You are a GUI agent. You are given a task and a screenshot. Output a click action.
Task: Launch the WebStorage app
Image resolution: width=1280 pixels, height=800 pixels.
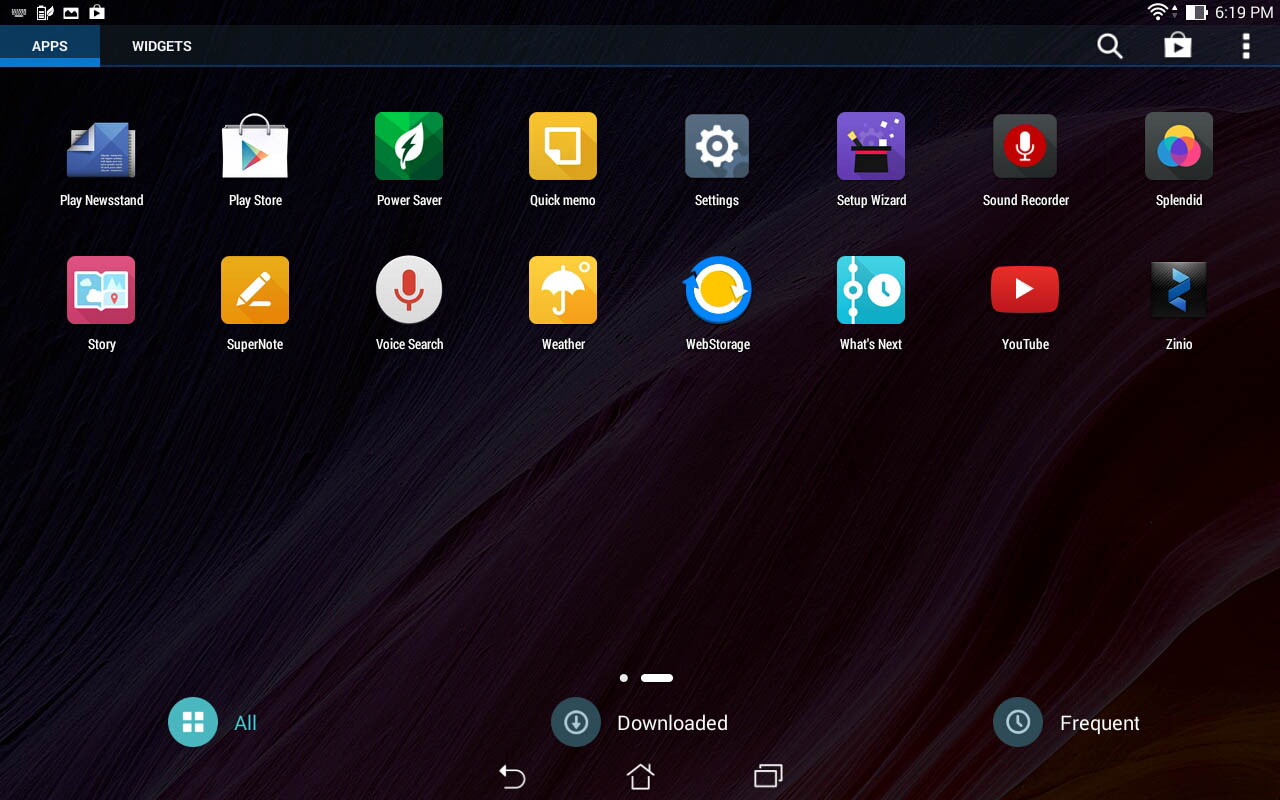click(717, 304)
